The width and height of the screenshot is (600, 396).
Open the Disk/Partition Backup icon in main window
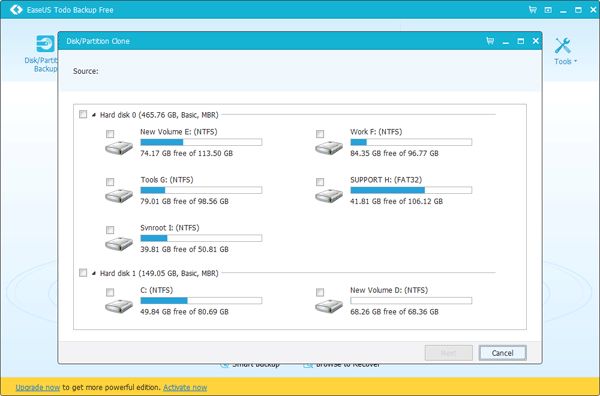[x=45, y=44]
